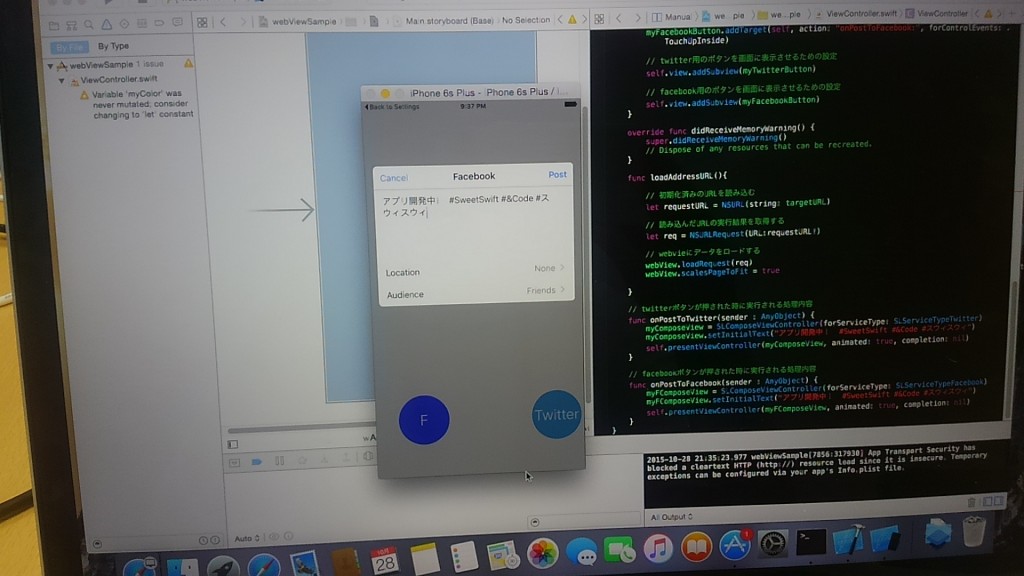Open App Store from the Dock
The image size is (1024, 576).
[x=735, y=546]
